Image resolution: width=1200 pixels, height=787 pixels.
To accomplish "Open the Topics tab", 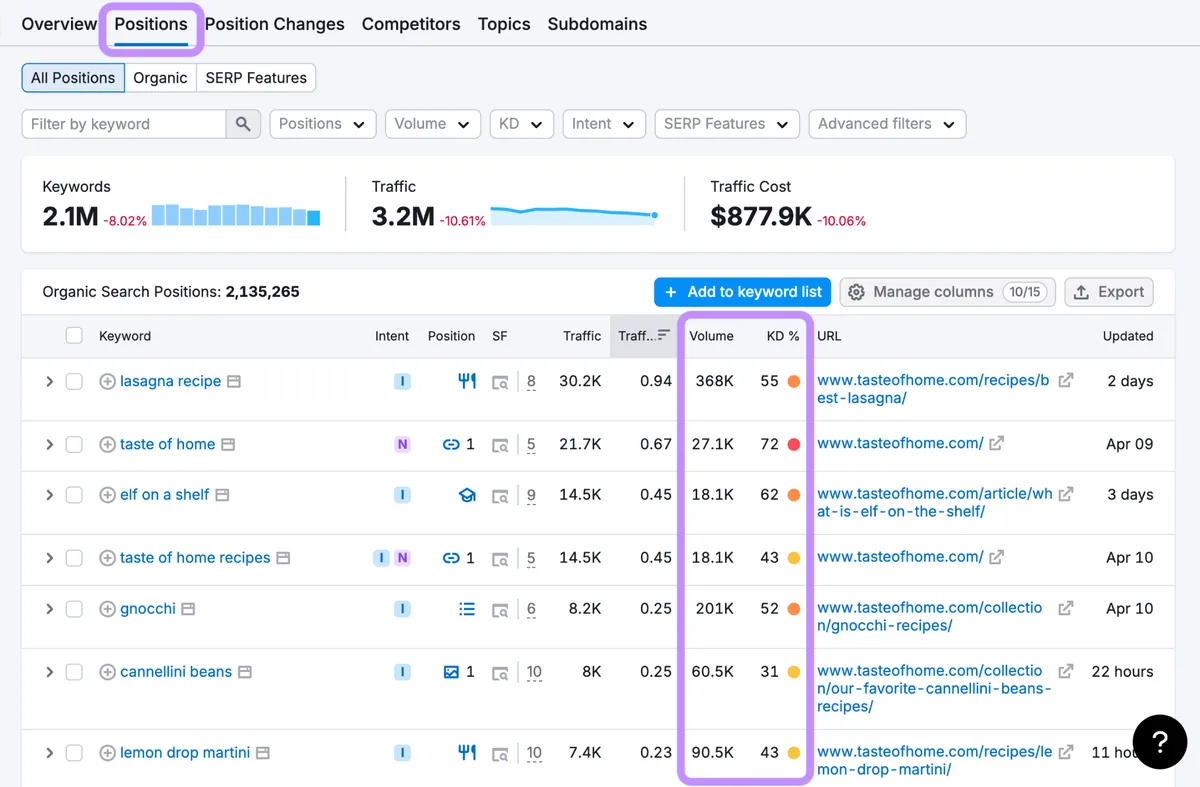I will tap(504, 24).
